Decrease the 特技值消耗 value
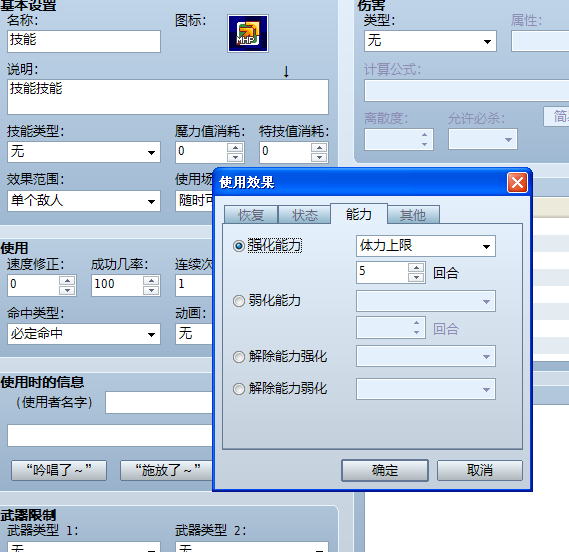 [x=319, y=157]
